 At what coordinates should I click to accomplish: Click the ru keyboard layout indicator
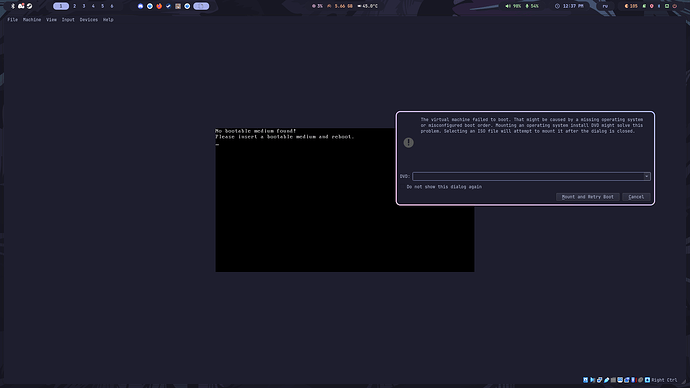(x=605, y=6)
